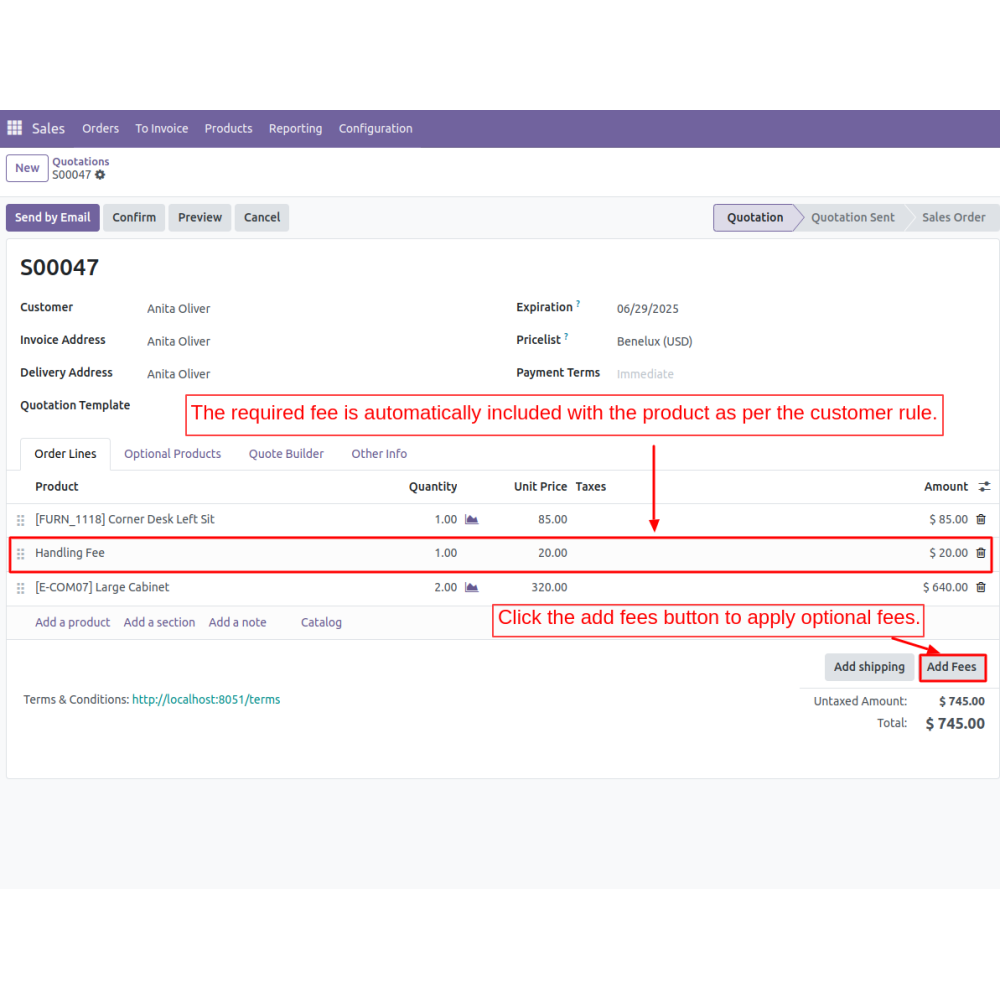
Task: Remove the Large Cabinet order line
Action: pyautogui.click(x=980, y=587)
